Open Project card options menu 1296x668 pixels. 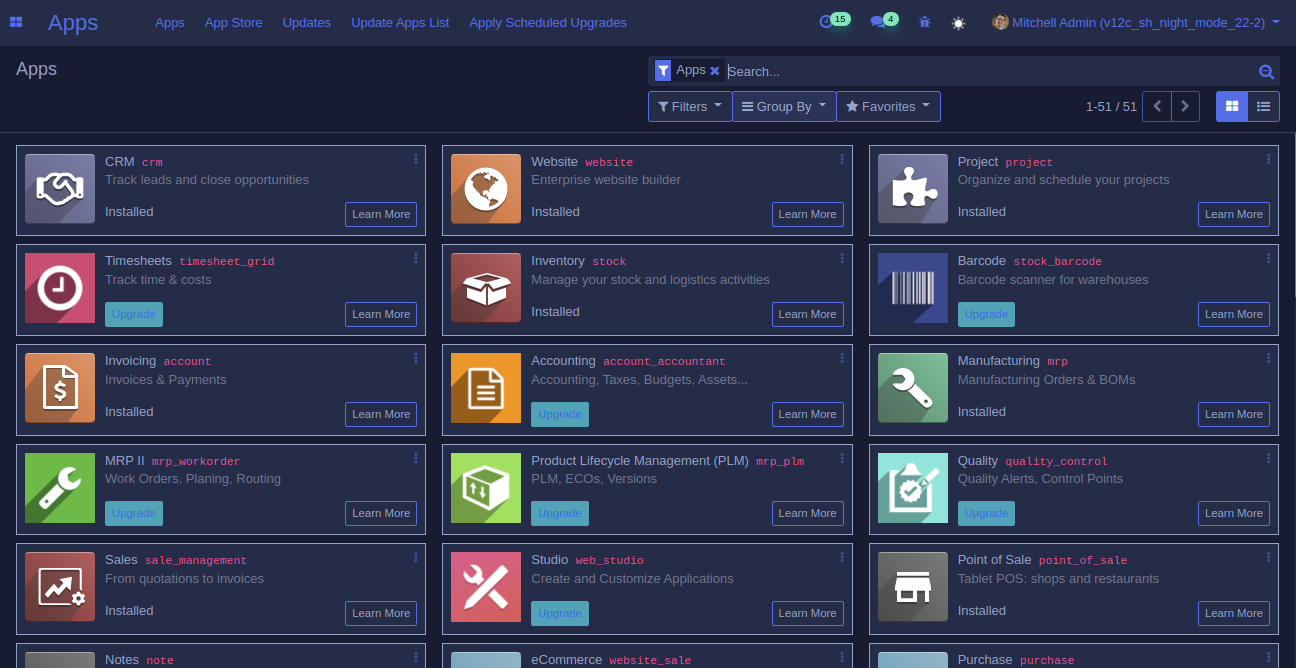coord(1269,159)
